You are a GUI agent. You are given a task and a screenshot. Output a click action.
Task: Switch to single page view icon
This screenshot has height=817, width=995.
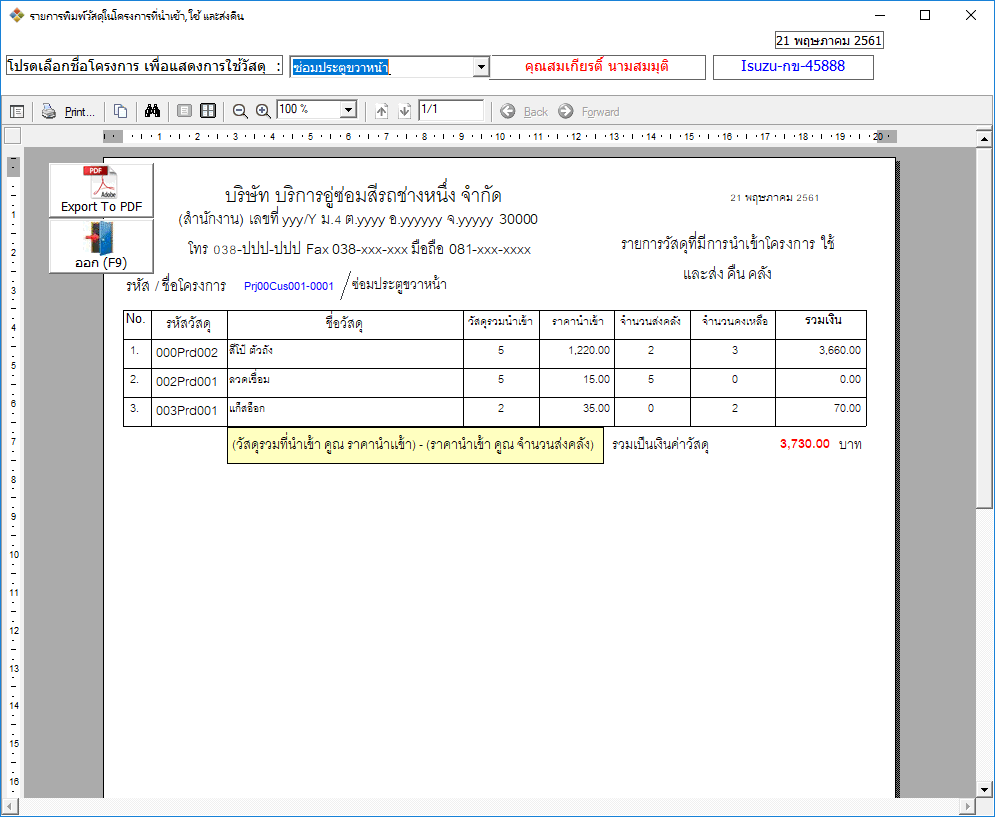click(x=184, y=111)
